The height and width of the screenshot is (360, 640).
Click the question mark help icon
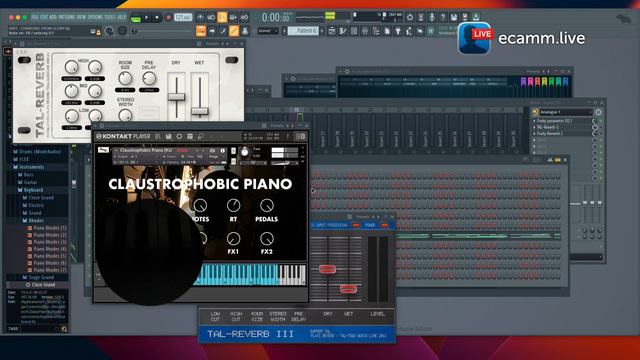click(443, 17)
